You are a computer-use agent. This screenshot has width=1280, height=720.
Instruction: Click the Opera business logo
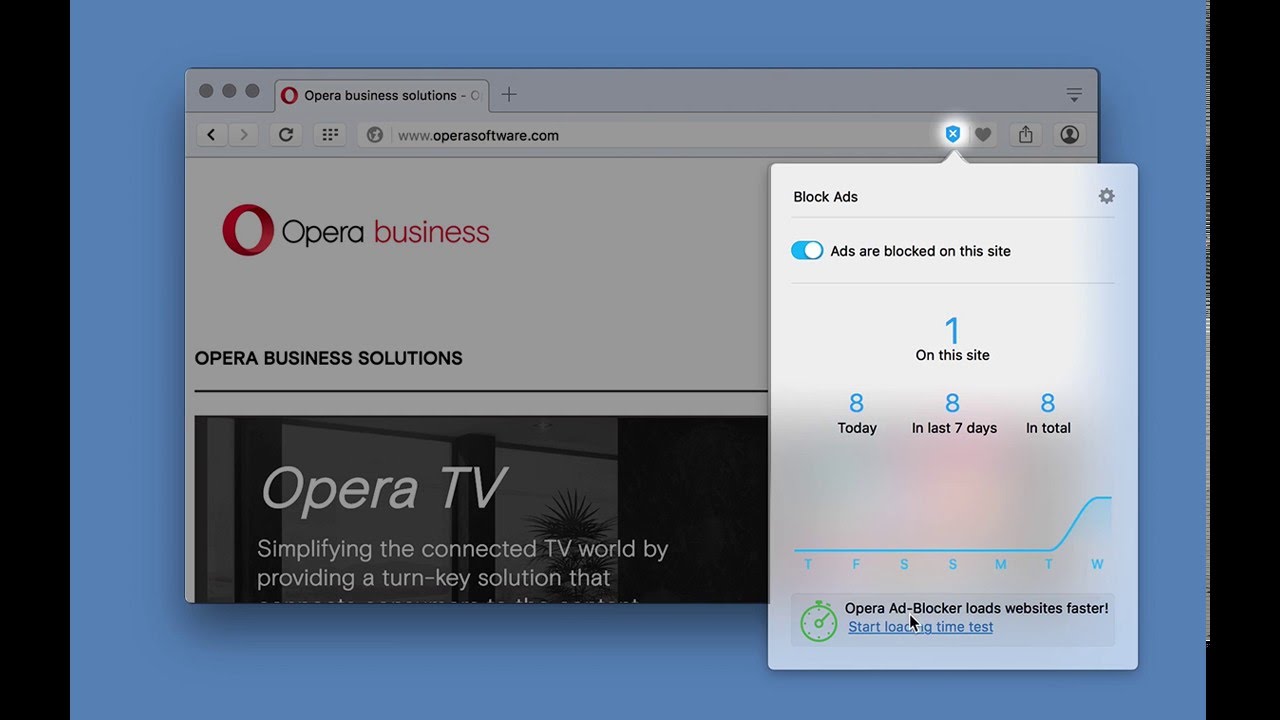[355, 229]
